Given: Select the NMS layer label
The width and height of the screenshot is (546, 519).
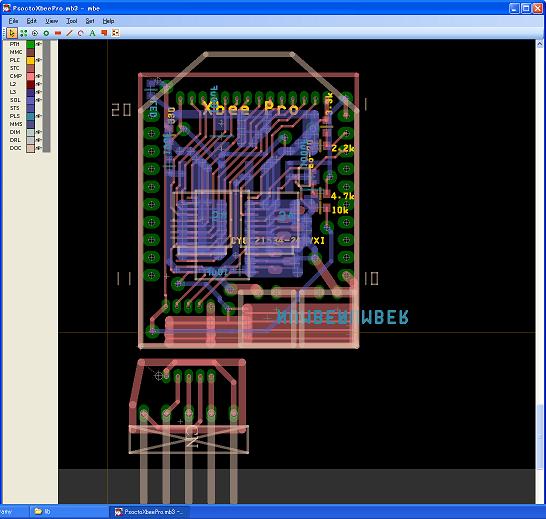Looking at the screenshot, I should [16, 124].
